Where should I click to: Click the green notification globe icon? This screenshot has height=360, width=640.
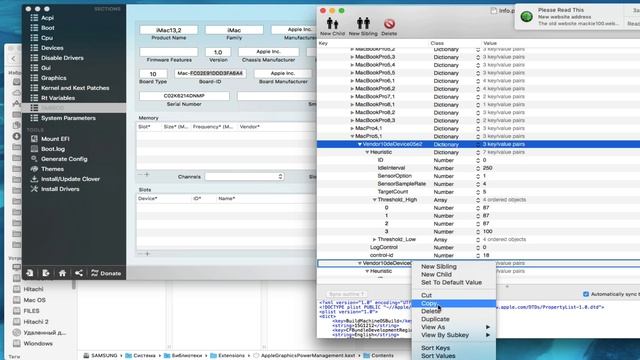pos(527,17)
